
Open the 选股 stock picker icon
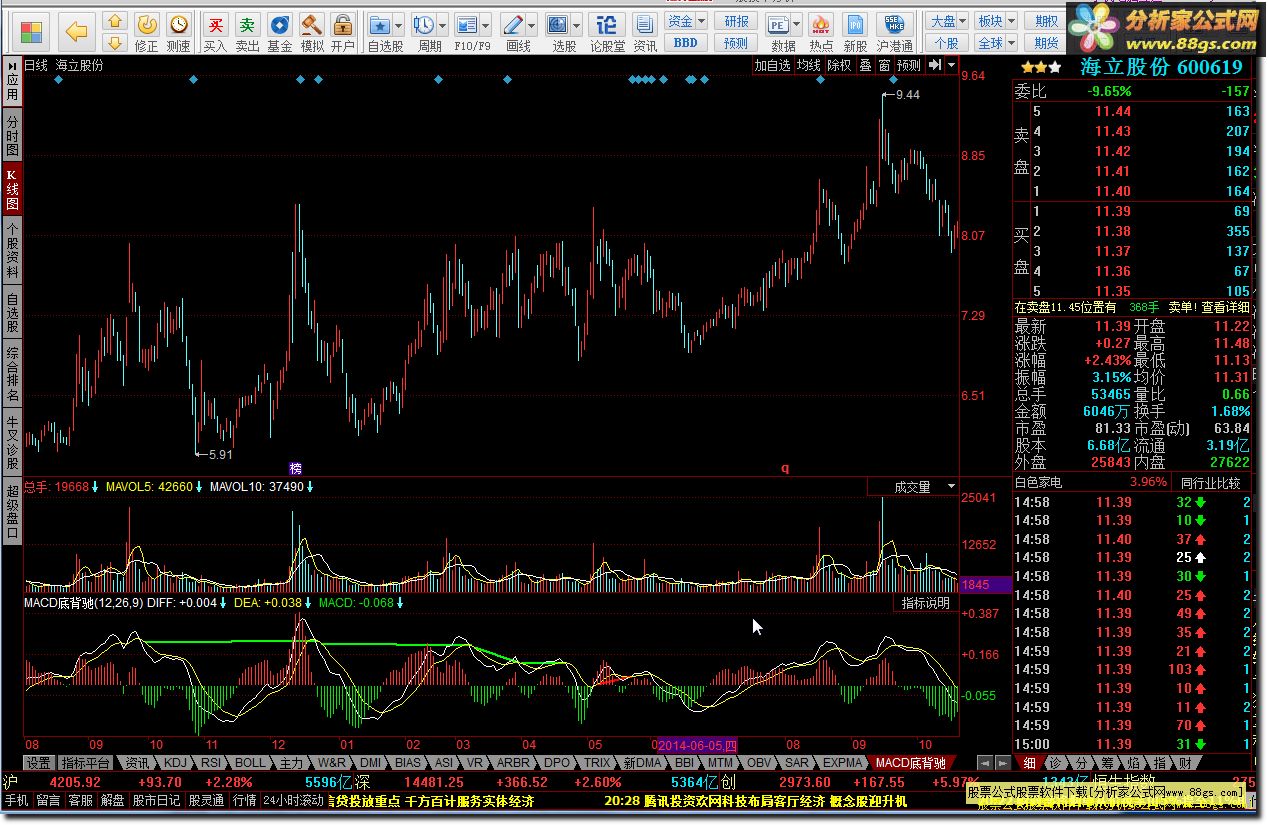click(x=558, y=24)
